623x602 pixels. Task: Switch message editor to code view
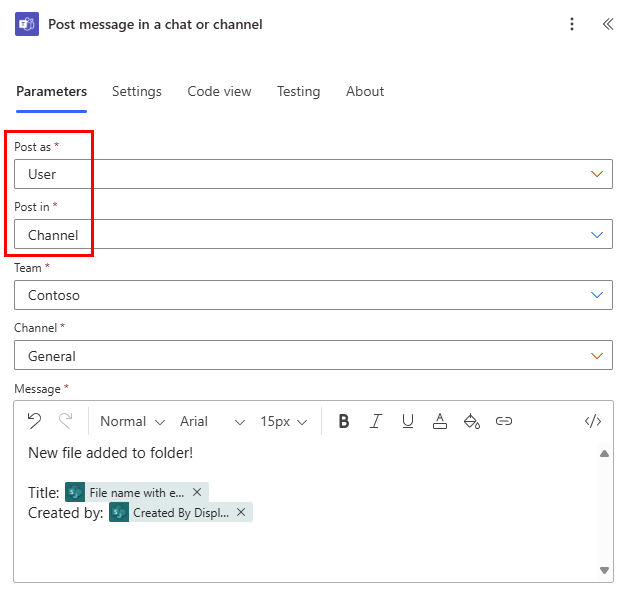click(x=593, y=421)
